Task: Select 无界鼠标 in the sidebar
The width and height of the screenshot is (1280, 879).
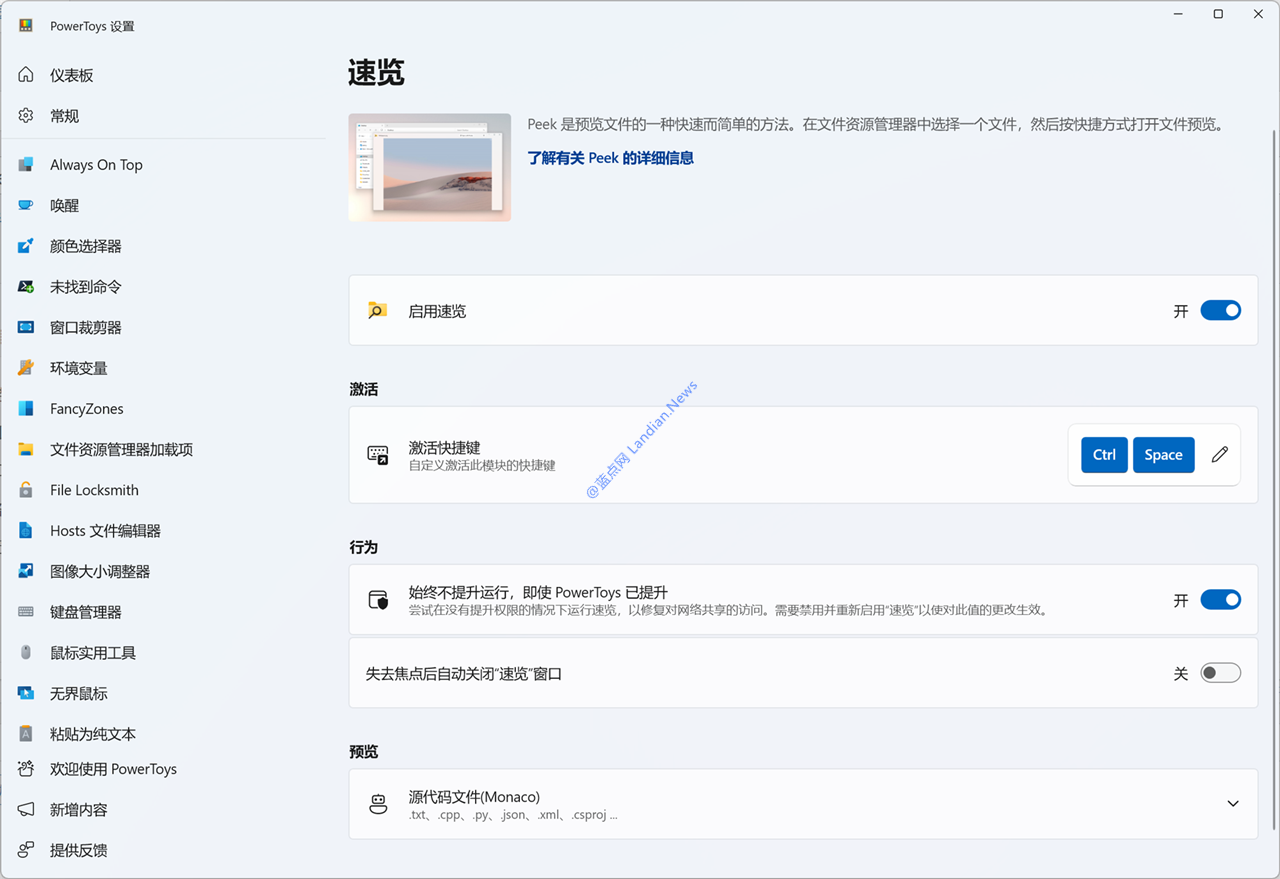Action: 79,694
